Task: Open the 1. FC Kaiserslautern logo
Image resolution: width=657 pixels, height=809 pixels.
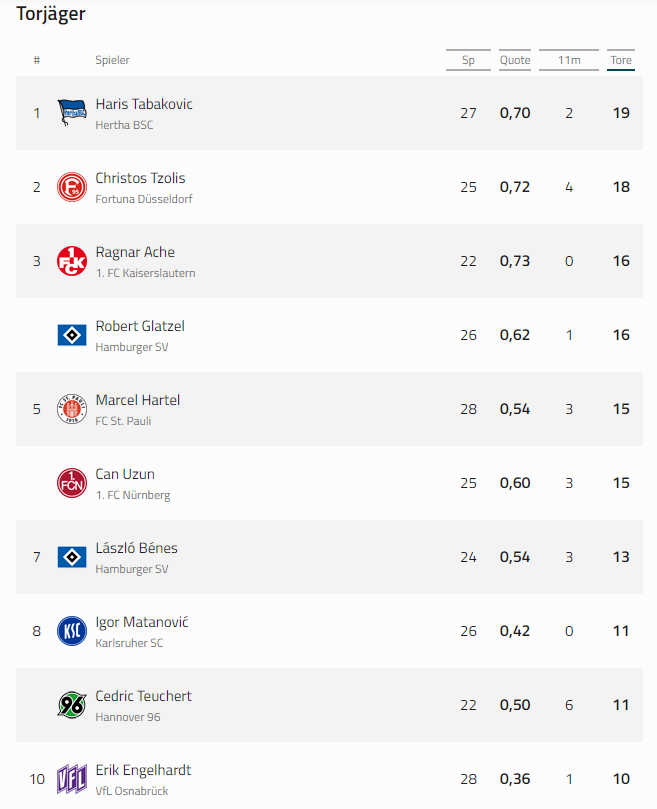Action: coord(72,261)
